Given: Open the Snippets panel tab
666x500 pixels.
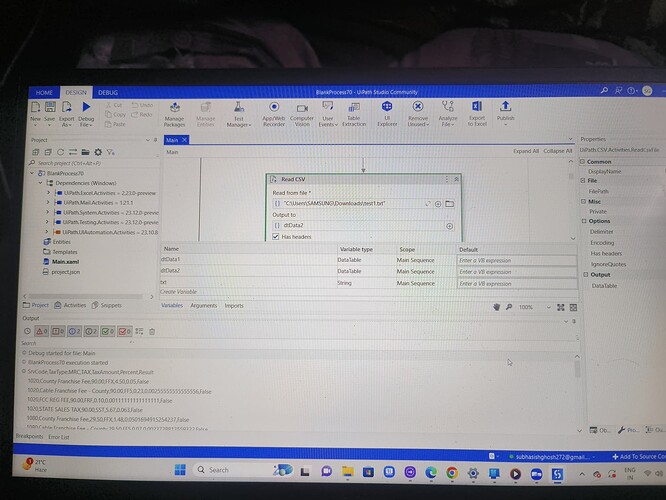Looking at the screenshot, I should [107, 305].
